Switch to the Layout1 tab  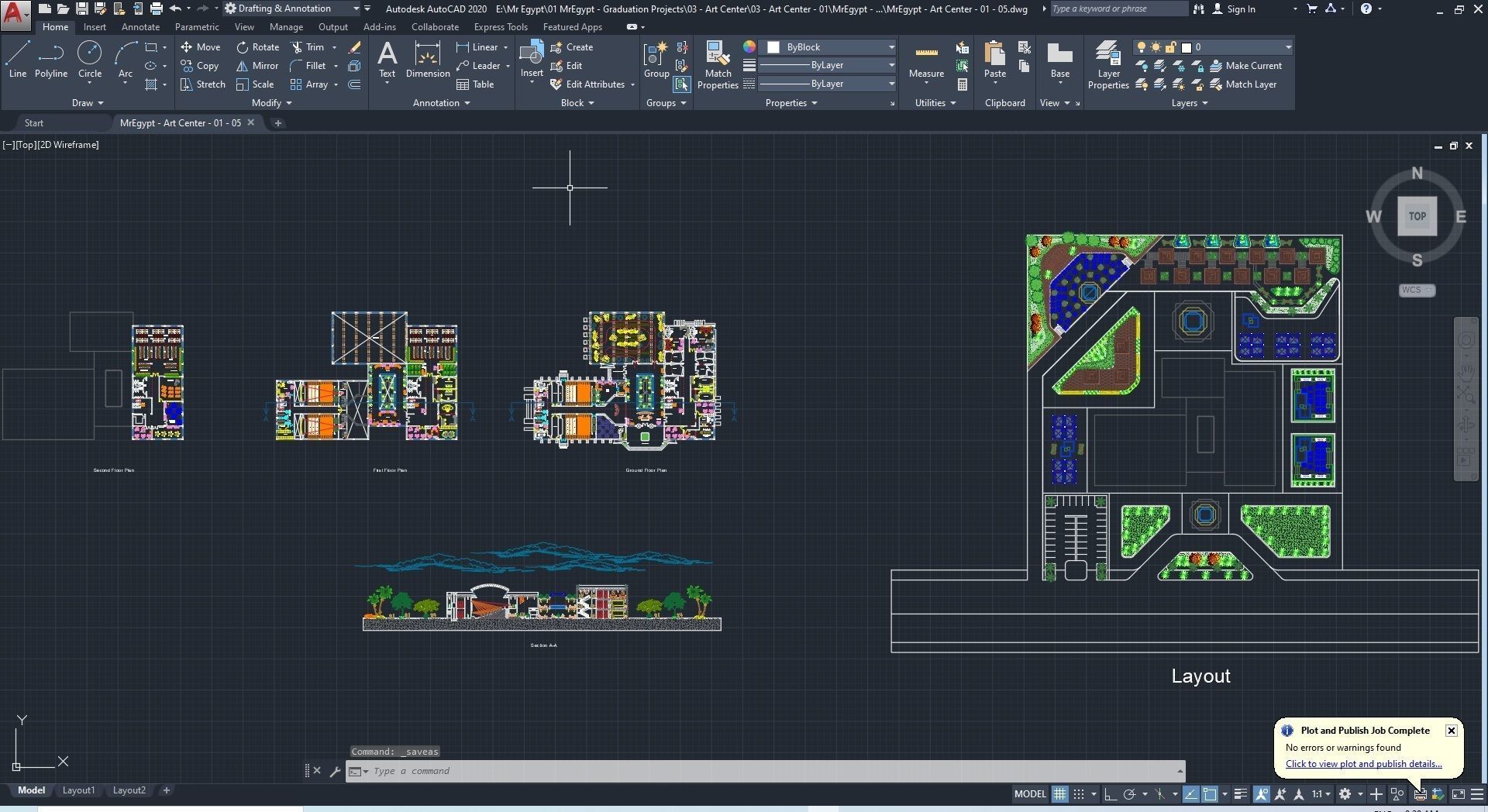(x=78, y=790)
